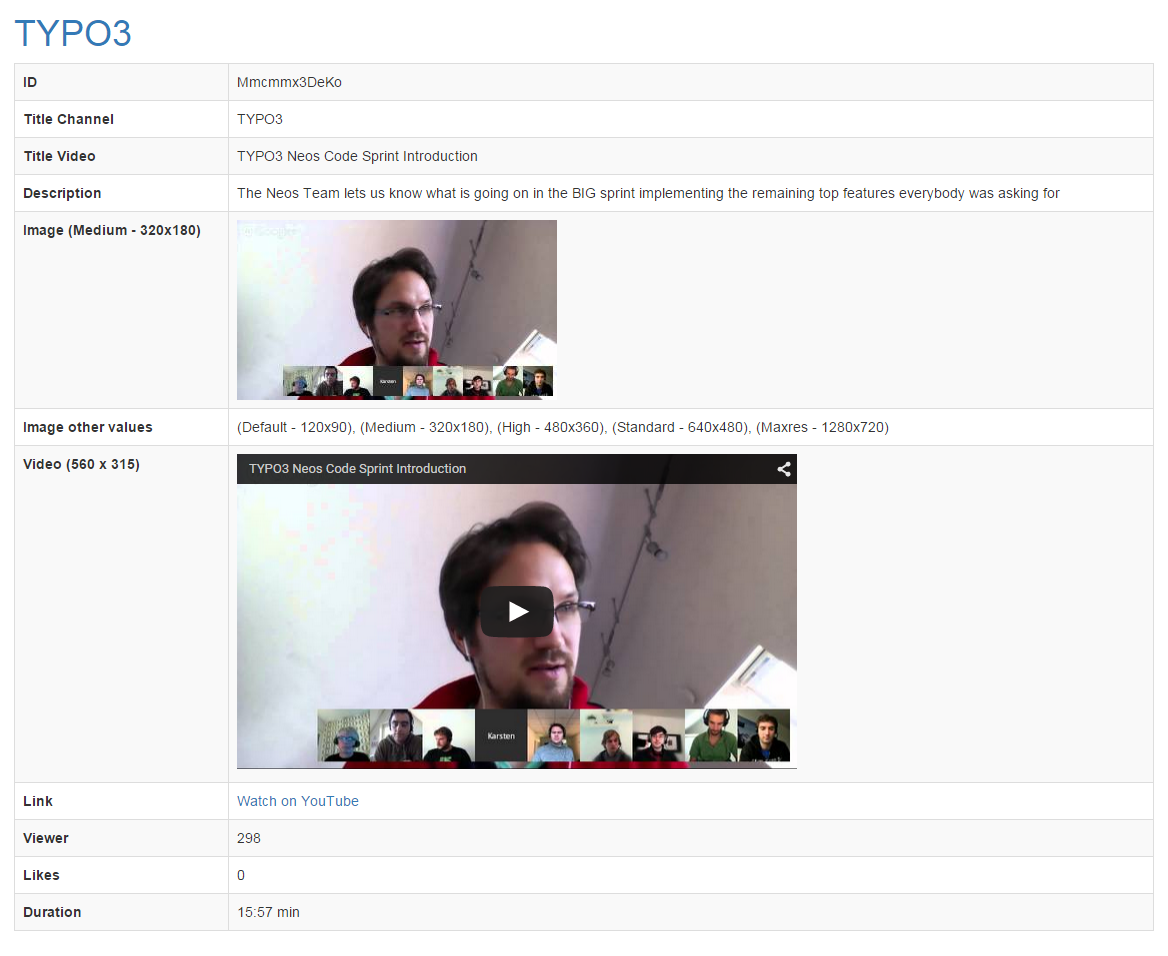Image resolution: width=1168 pixels, height=956 pixels.
Task: Click the share icon on video player
Action: coord(784,469)
